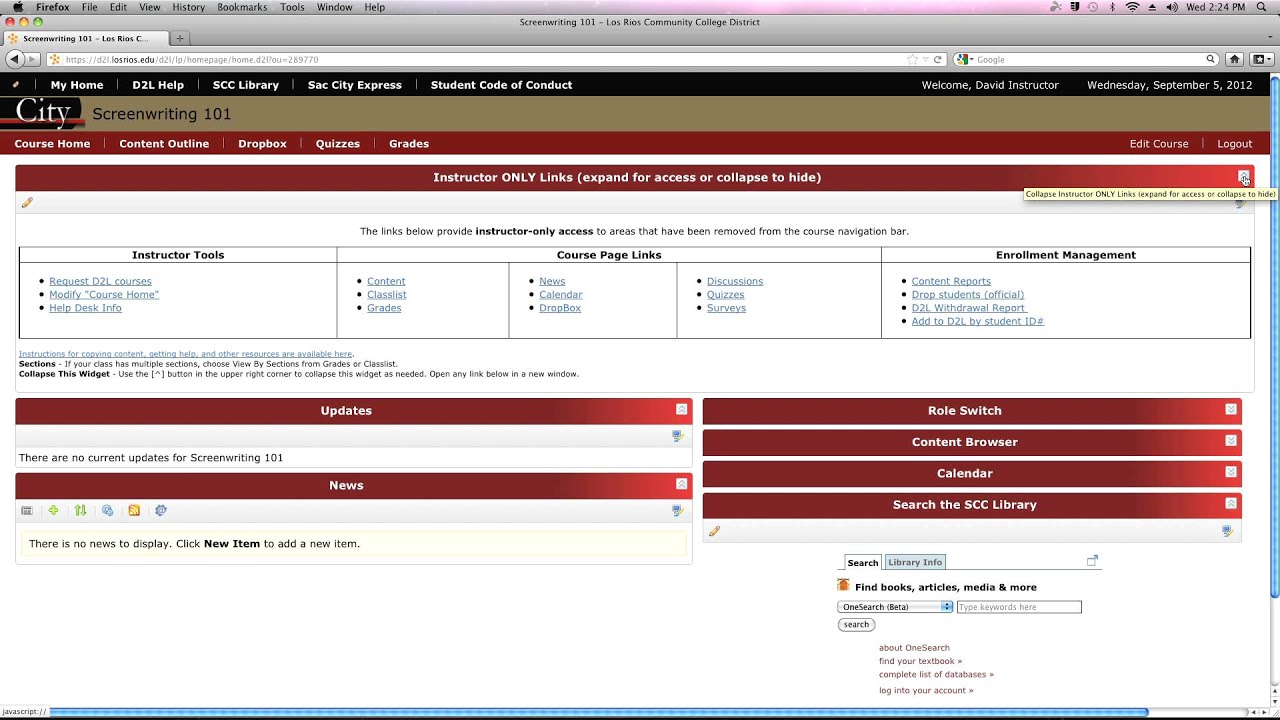Click the first News toolbar icon (news list)
Viewport: 1280px width, 720px height.
(x=27, y=510)
